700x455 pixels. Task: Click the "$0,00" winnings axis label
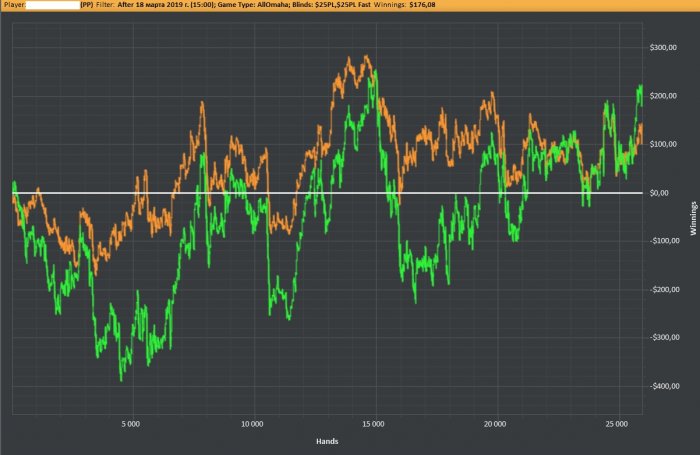[x=659, y=193]
